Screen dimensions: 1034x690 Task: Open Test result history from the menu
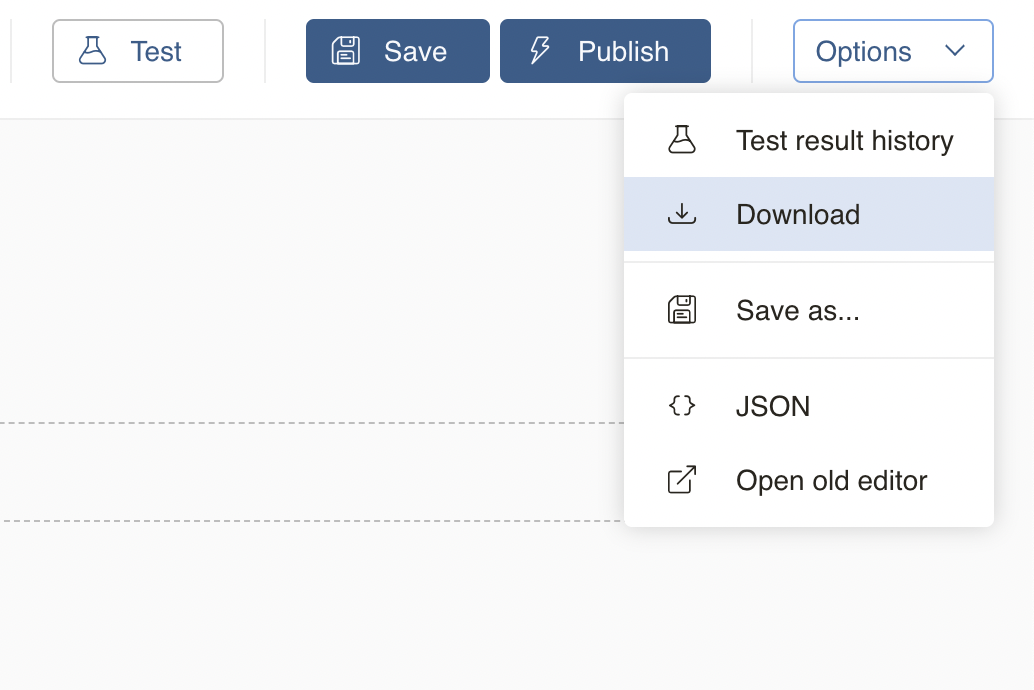click(844, 140)
